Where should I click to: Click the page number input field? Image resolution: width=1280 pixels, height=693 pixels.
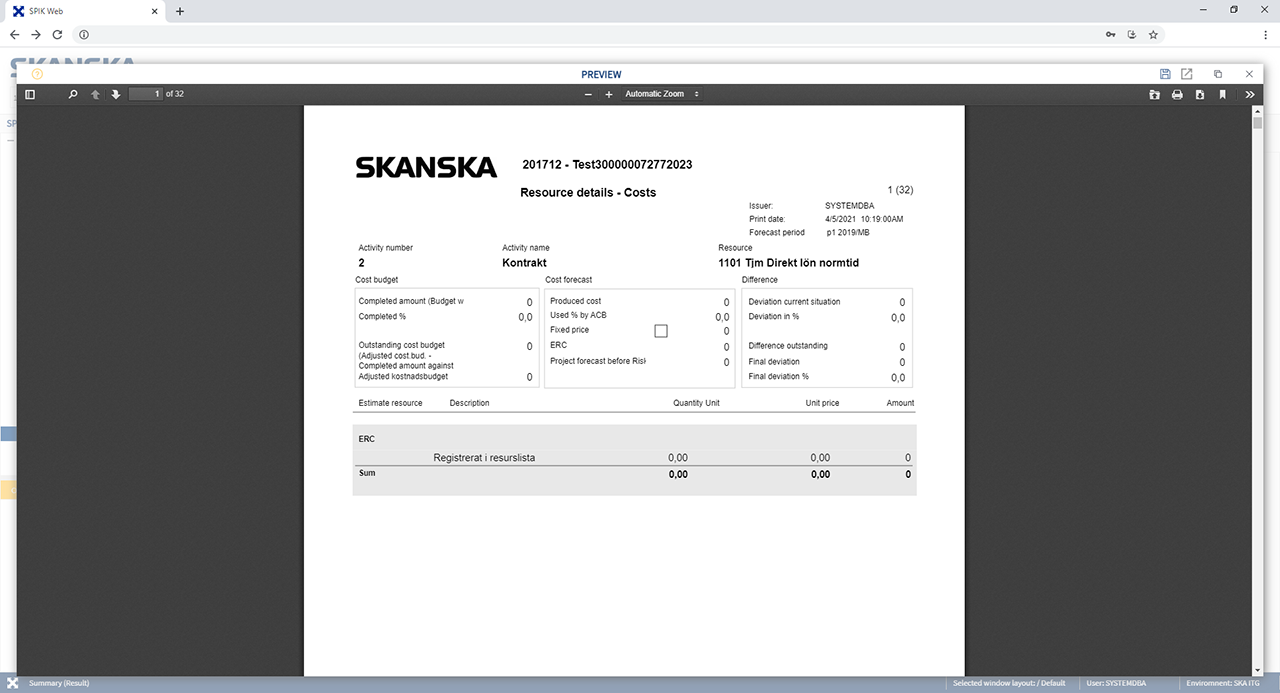pos(145,94)
